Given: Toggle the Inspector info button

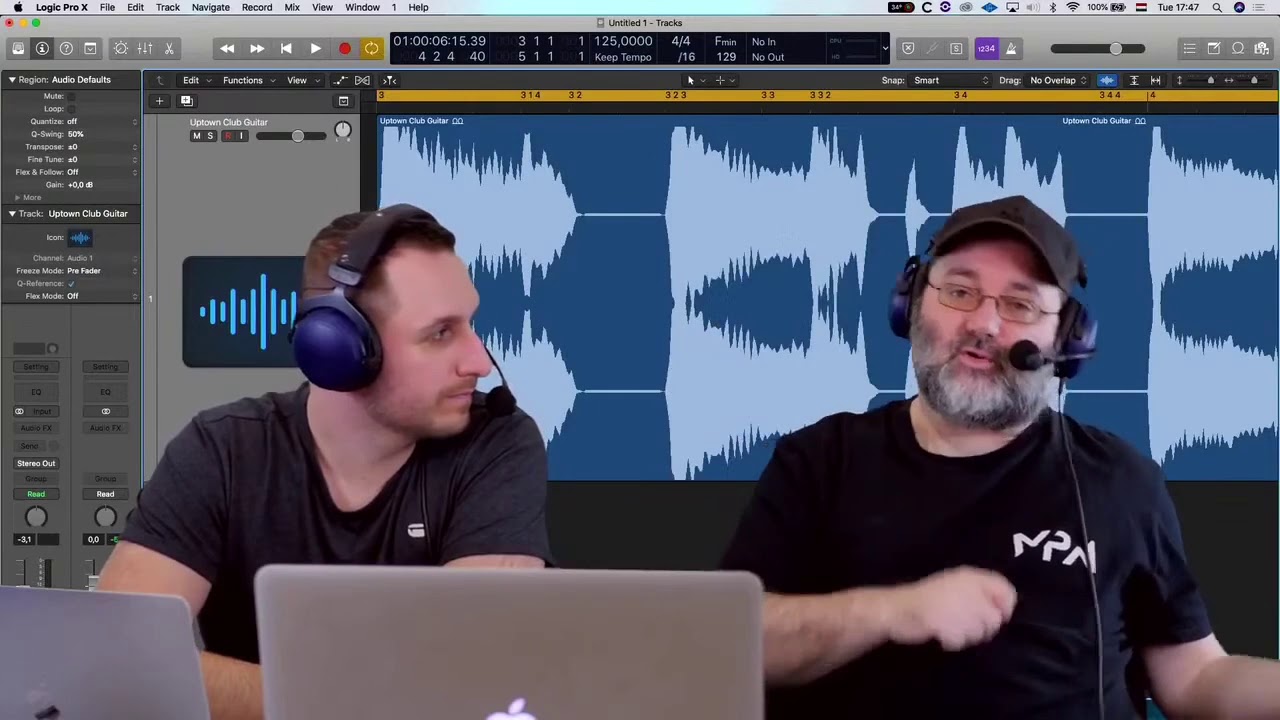Looking at the screenshot, I should pos(42,48).
